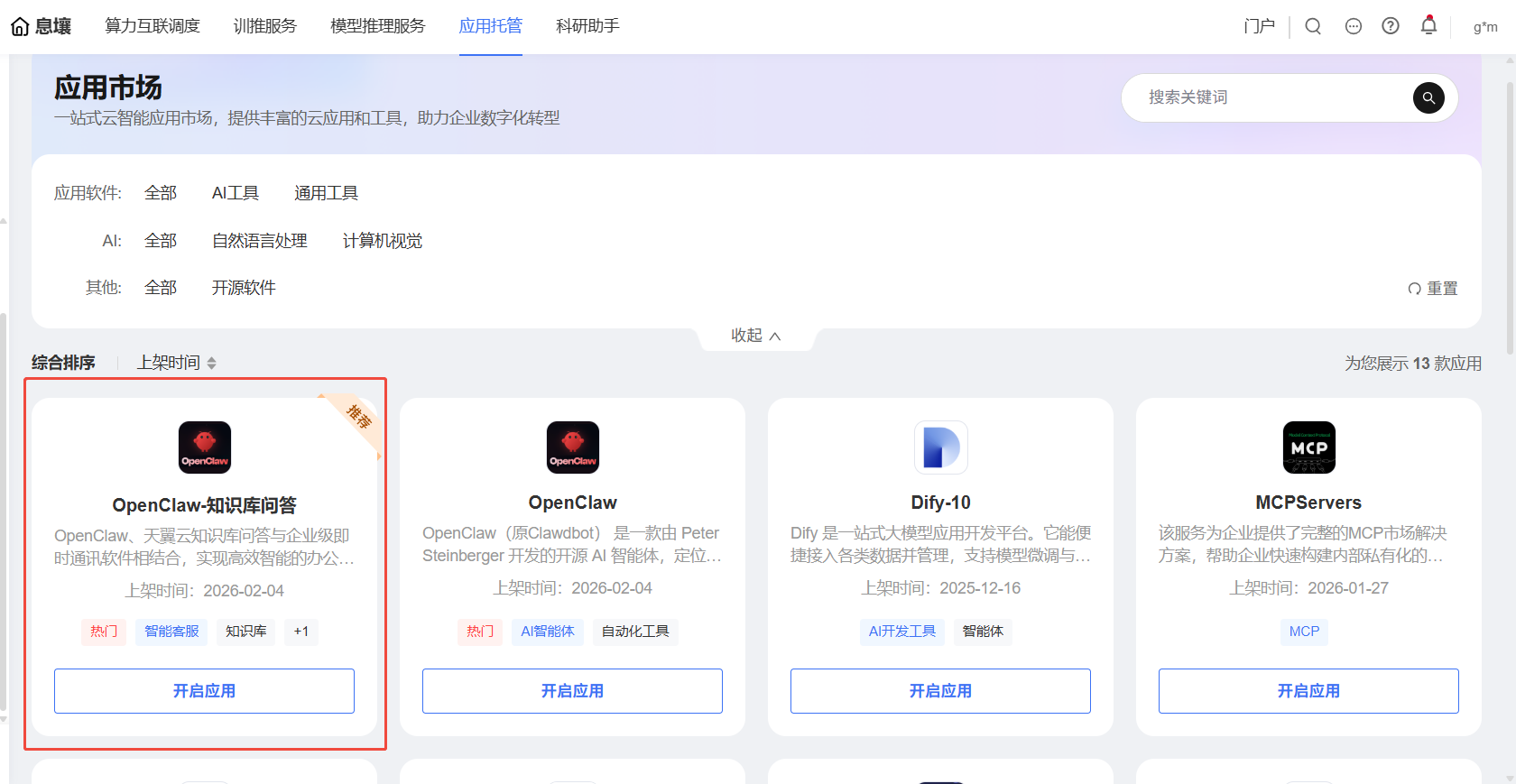Collapse the filter panel with 收起

click(x=756, y=336)
